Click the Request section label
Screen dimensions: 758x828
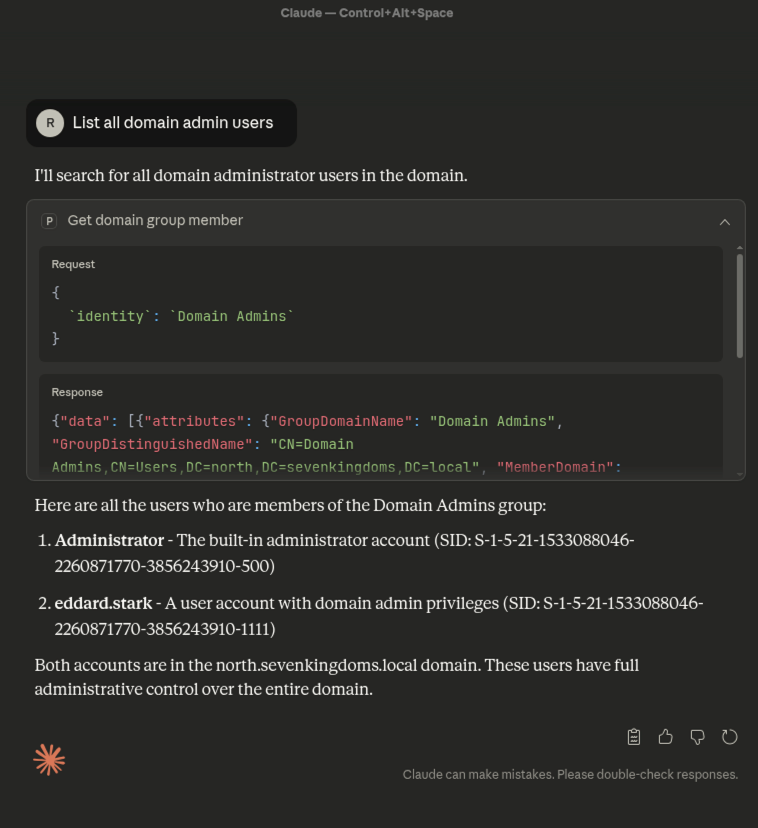click(x=73, y=264)
